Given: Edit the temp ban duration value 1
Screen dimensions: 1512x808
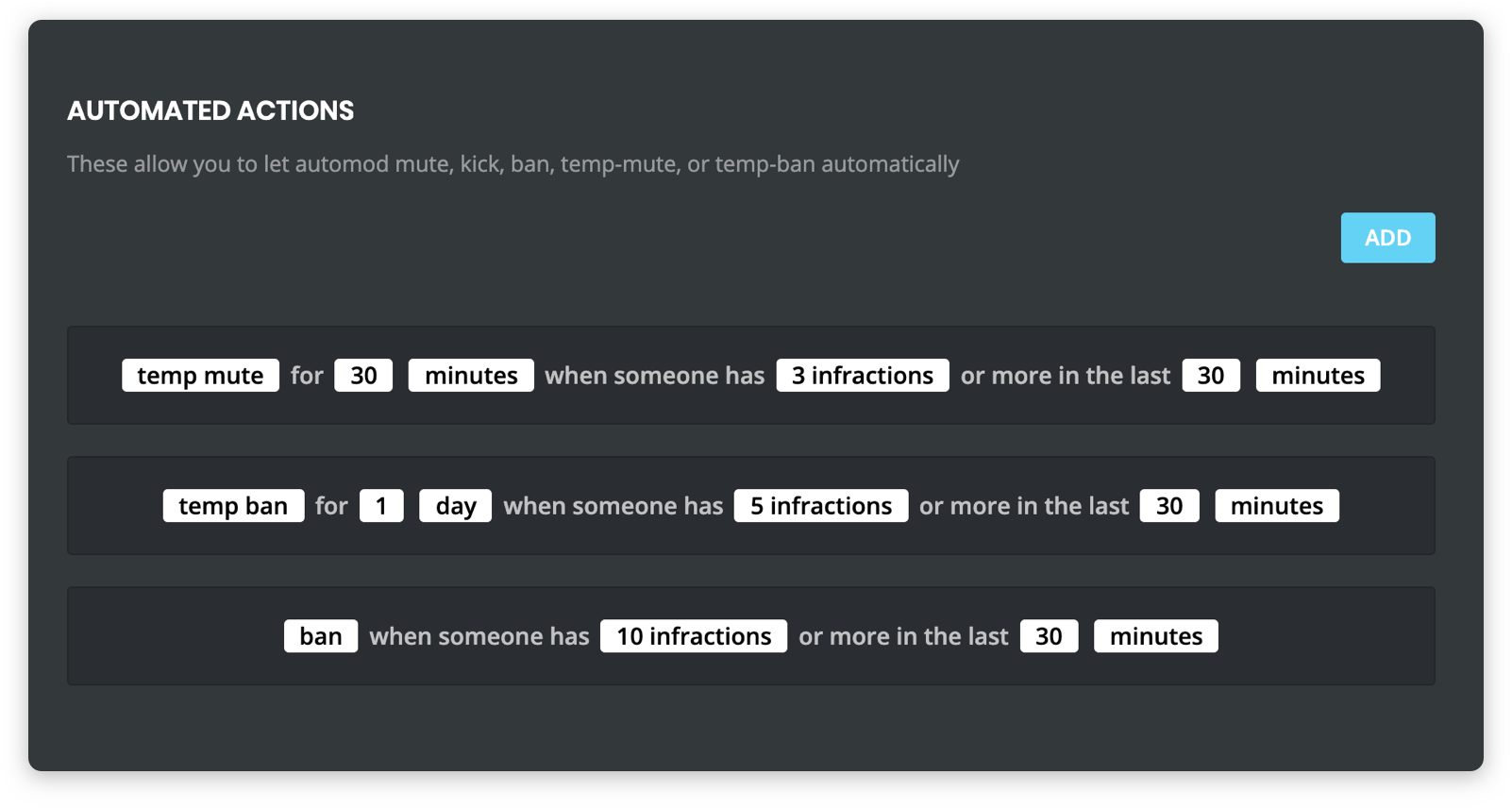Looking at the screenshot, I should click(x=381, y=506).
